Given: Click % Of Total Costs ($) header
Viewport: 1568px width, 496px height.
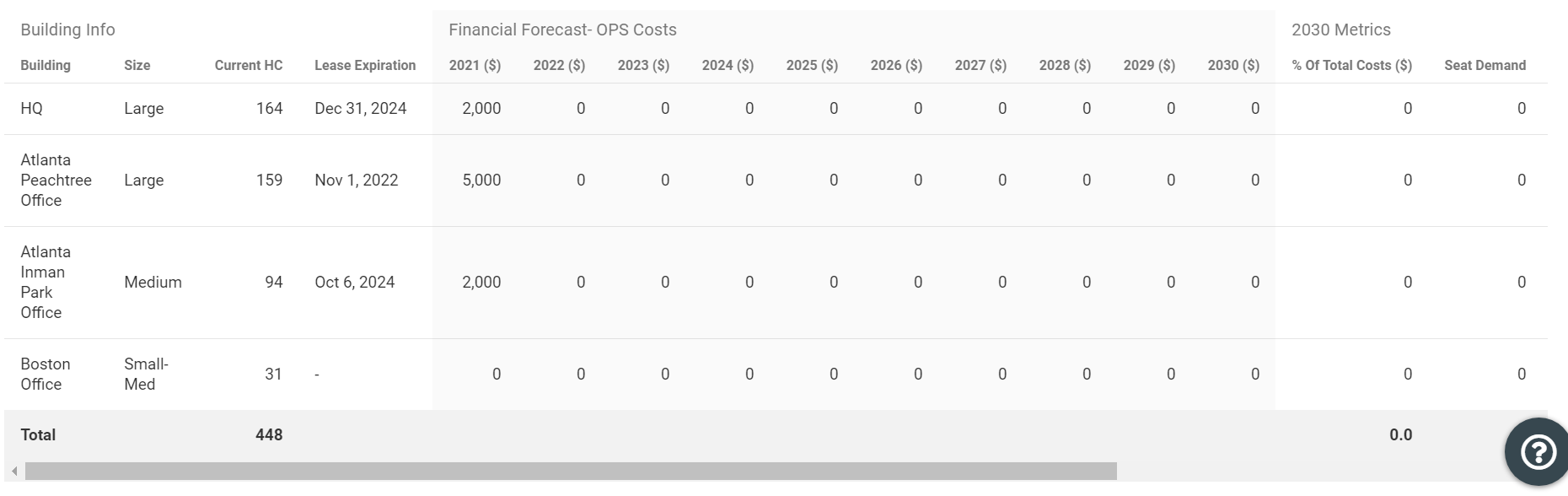Looking at the screenshot, I should (x=1351, y=65).
